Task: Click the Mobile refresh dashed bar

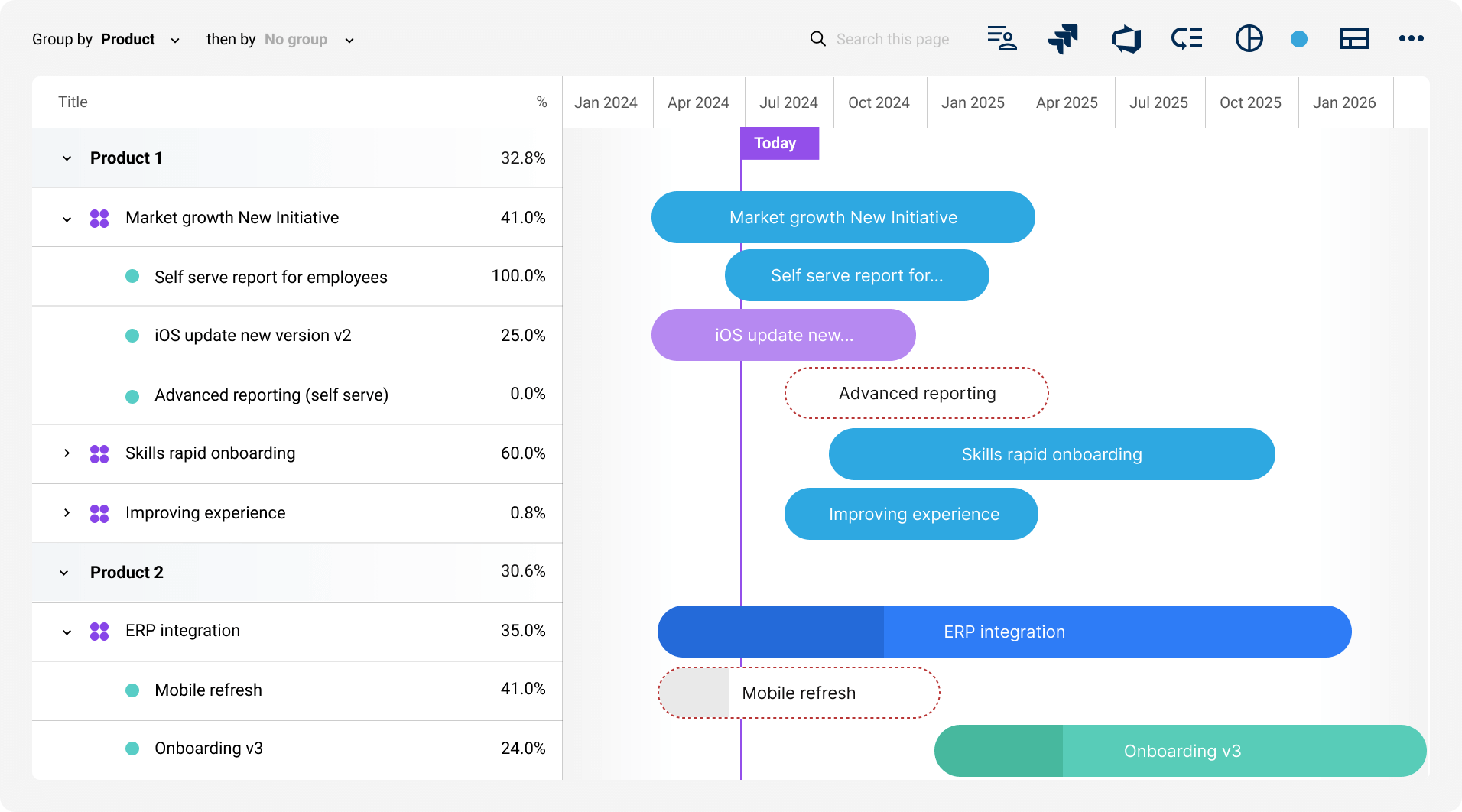Action: click(798, 693)
